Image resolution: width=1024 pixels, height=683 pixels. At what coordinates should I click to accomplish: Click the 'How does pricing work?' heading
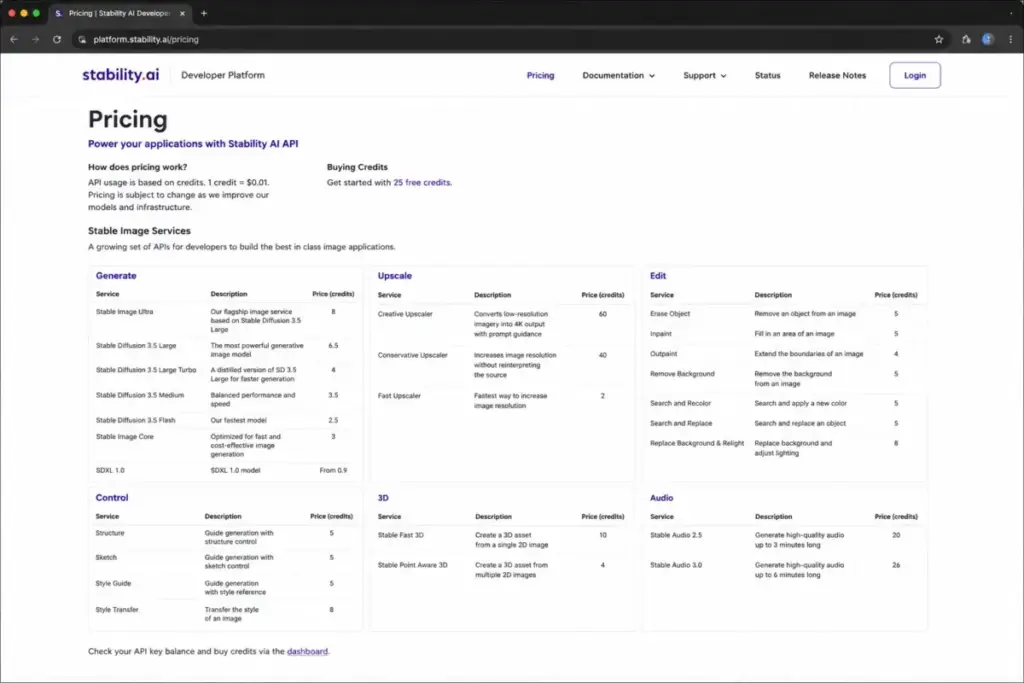[x=137, y=167]
